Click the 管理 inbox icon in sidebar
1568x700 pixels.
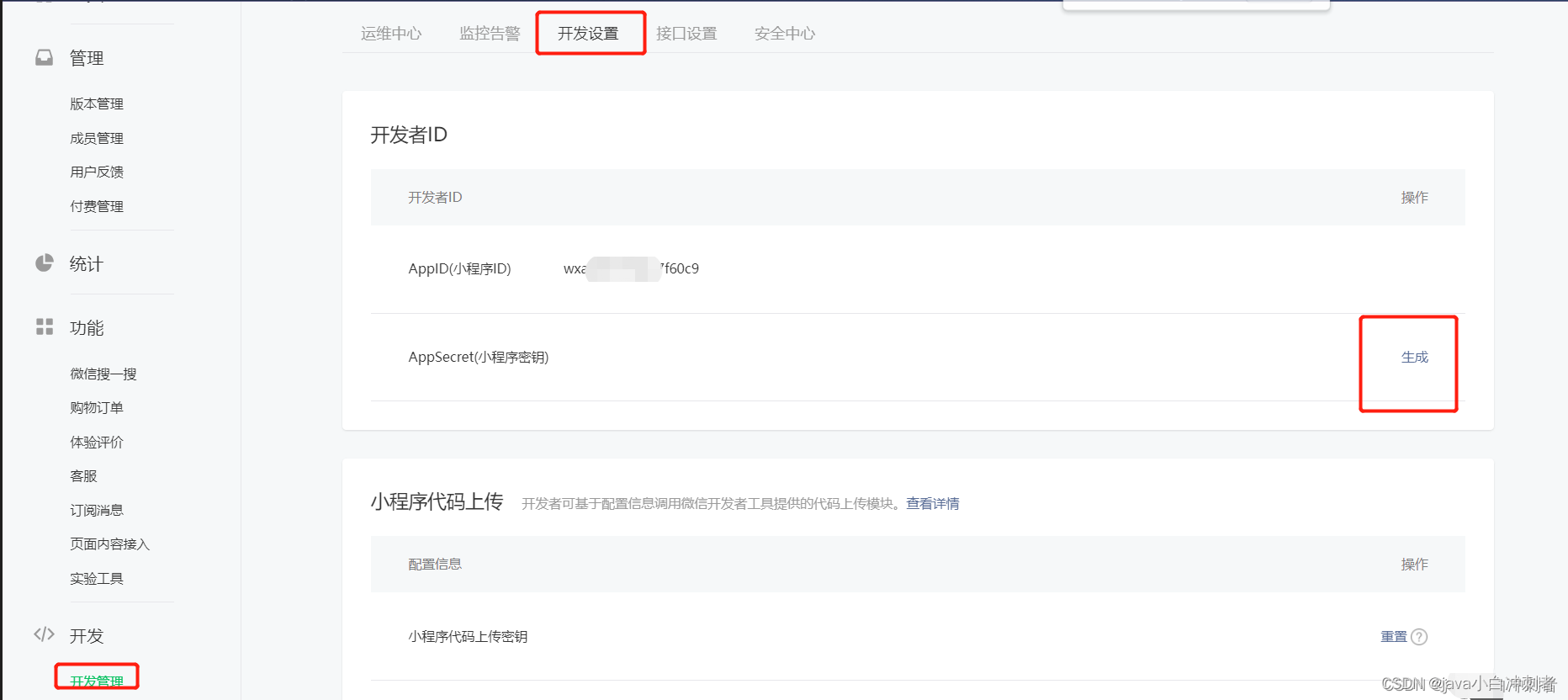pyautogui.click(x=45, y=57)
